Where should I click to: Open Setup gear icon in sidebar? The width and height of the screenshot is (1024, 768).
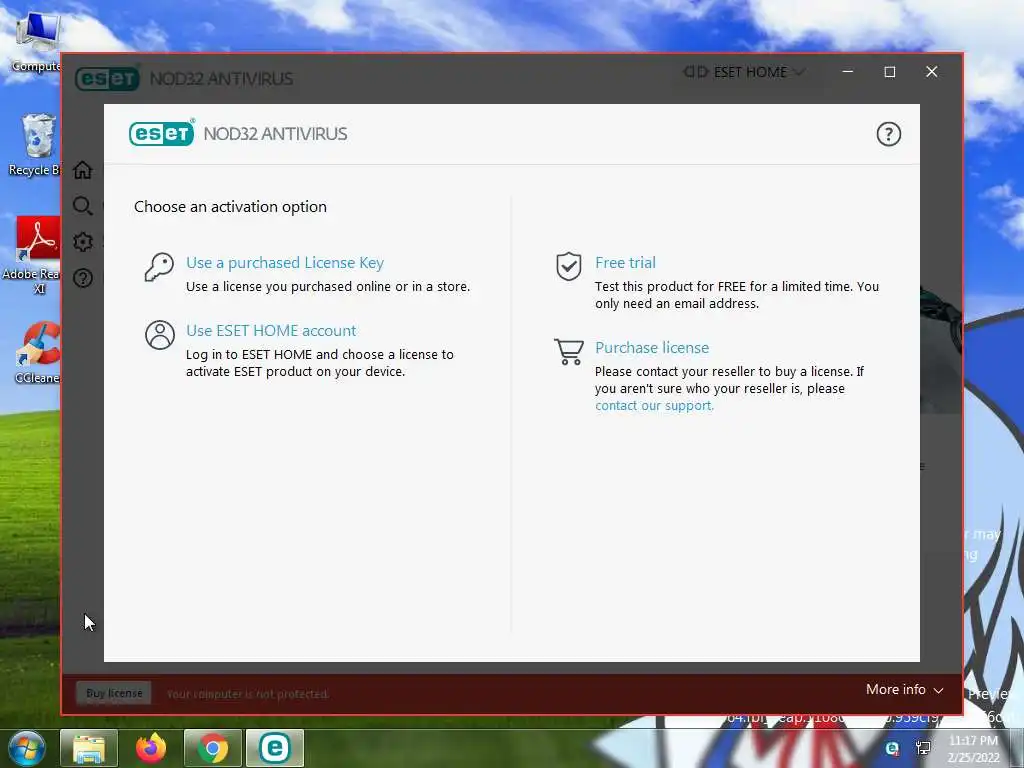83,242
